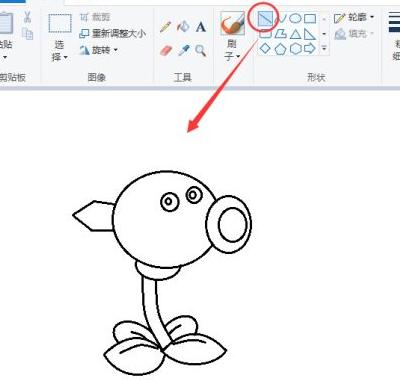Select the Eraser tool
The height and width of the screenshot is (380, 400).
166,51
